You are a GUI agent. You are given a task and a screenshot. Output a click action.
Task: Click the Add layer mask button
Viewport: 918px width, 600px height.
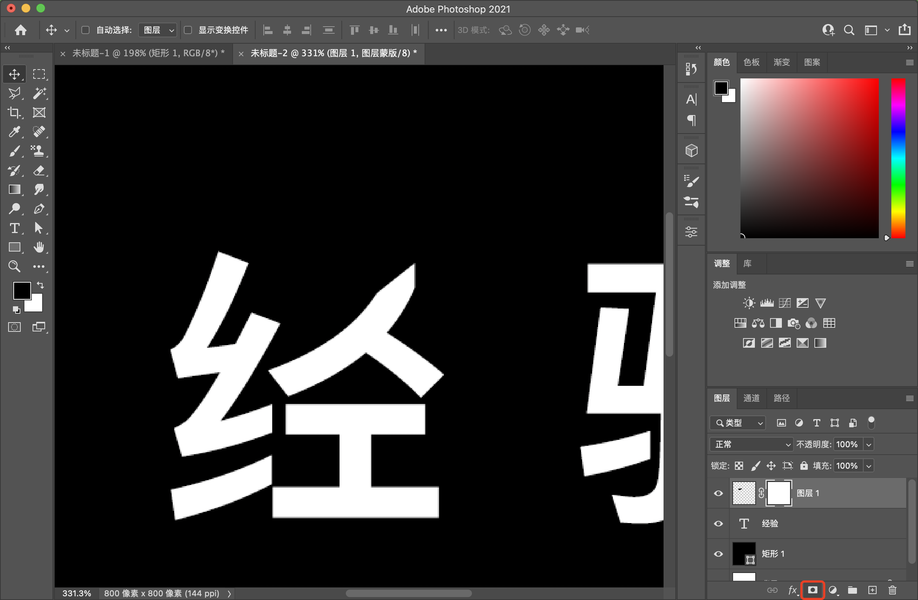[813, 590]
